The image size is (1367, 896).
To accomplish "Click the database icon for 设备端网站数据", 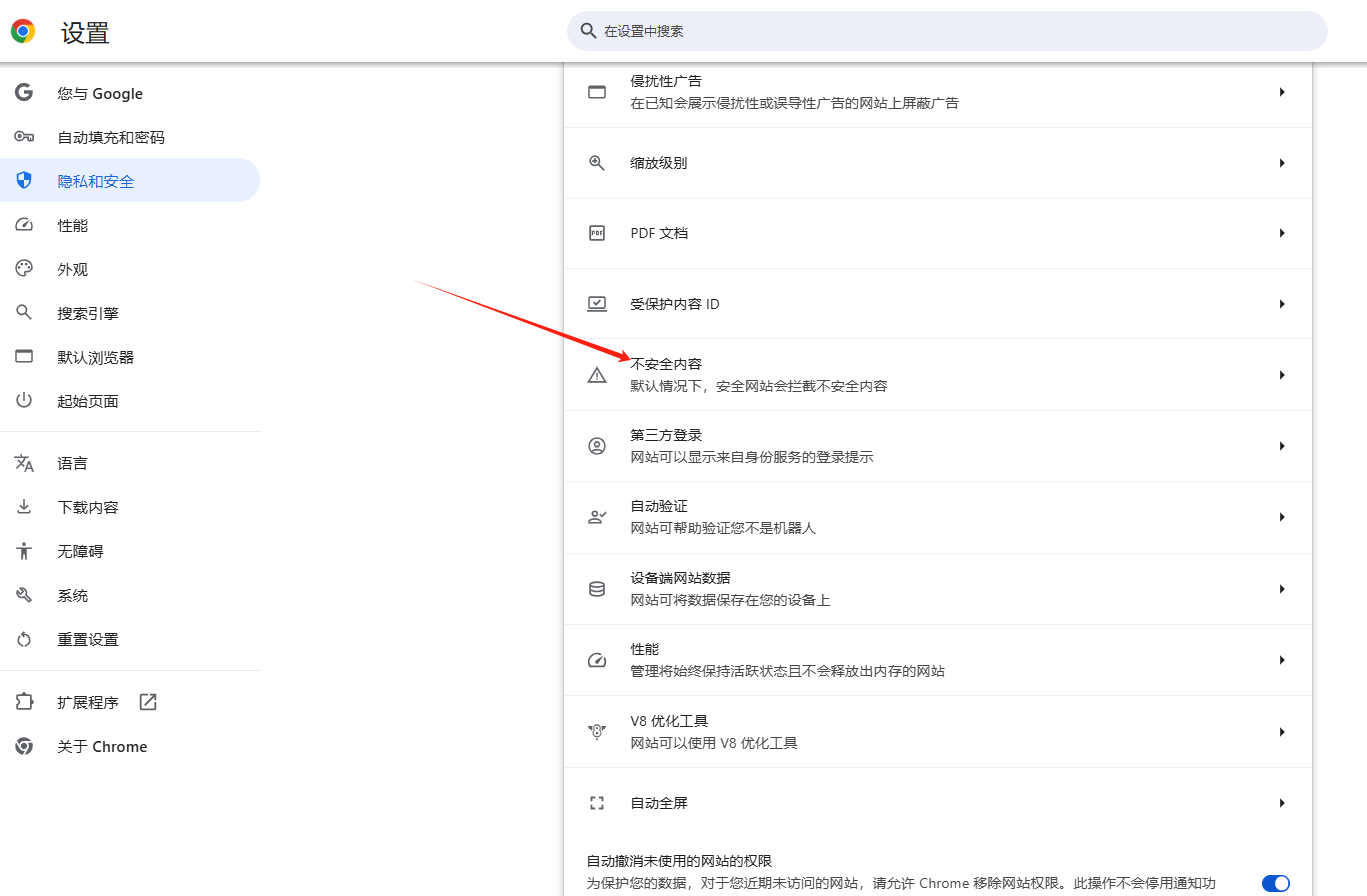I will pyautogui.click(x=597, y=589).
